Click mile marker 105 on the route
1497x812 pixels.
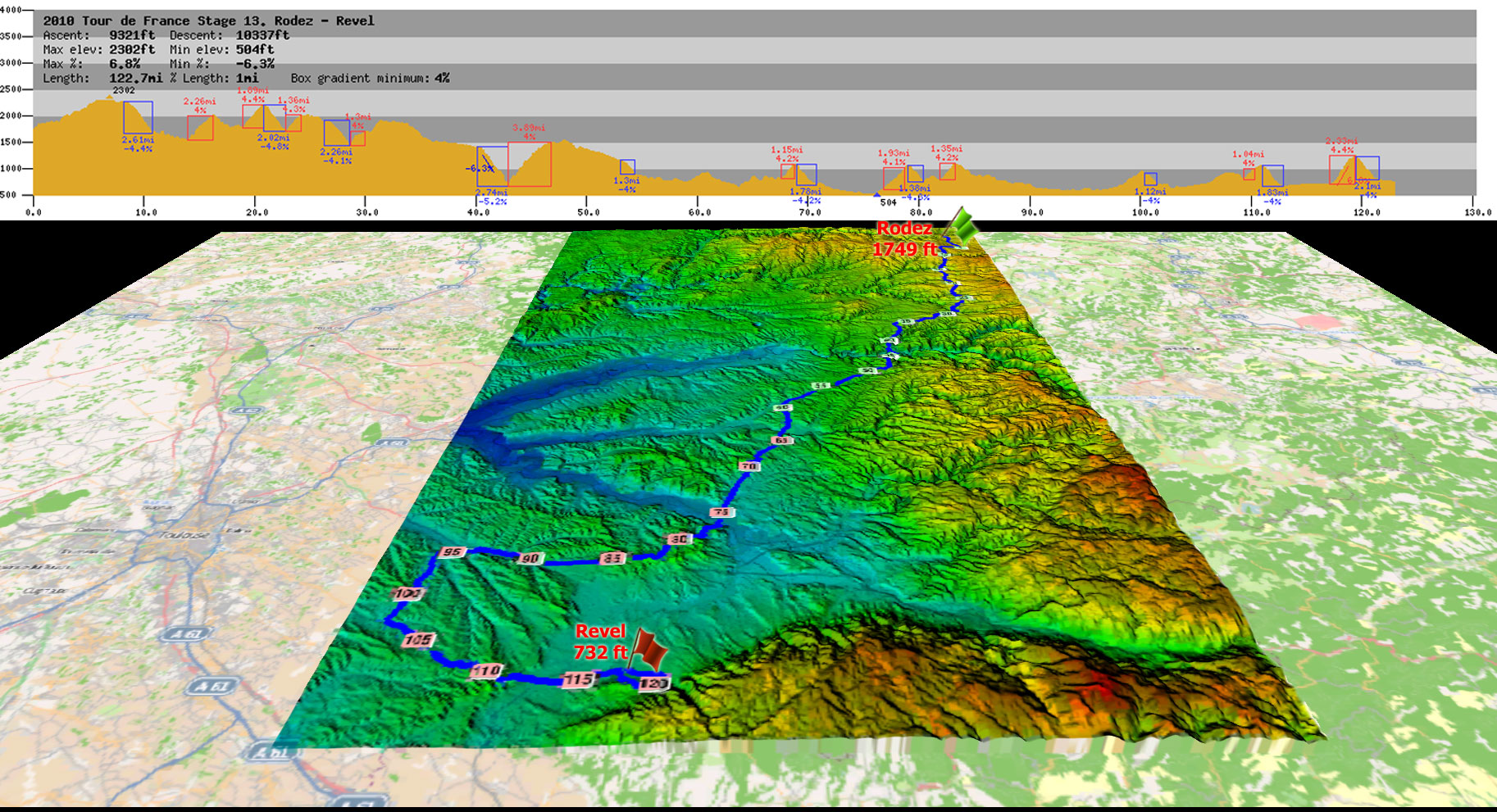coord(418,640)
